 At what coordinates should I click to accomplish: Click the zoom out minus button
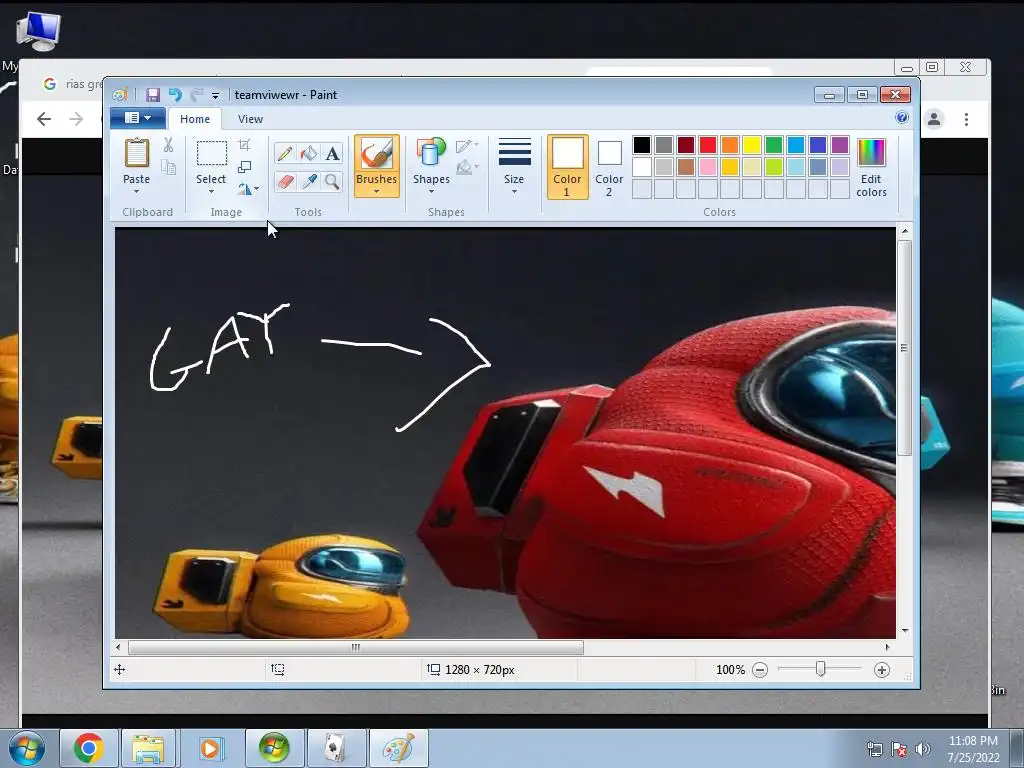pos(760,670)
